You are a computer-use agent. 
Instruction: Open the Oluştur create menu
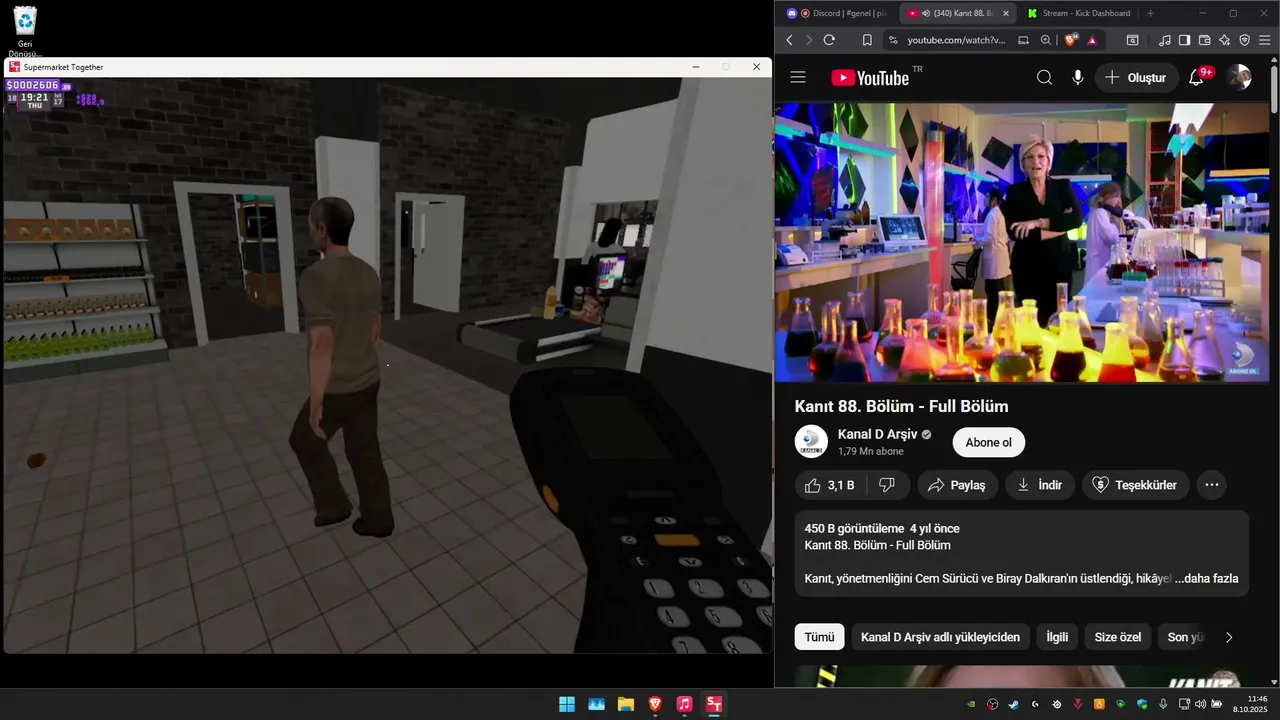(x=1136, y=77)
